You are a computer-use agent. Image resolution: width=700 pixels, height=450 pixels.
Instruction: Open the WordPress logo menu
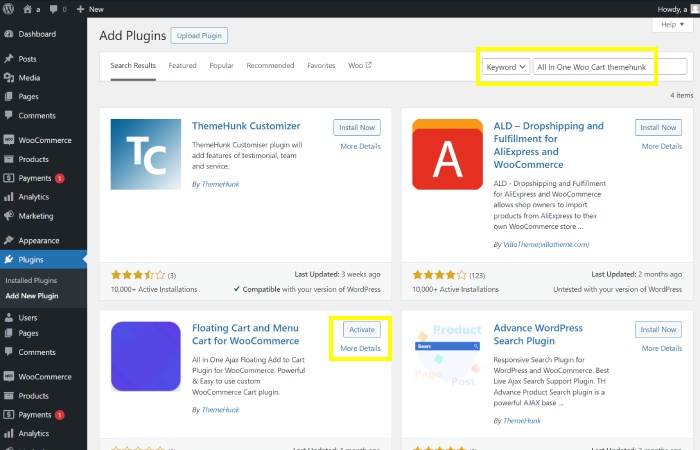8,8
